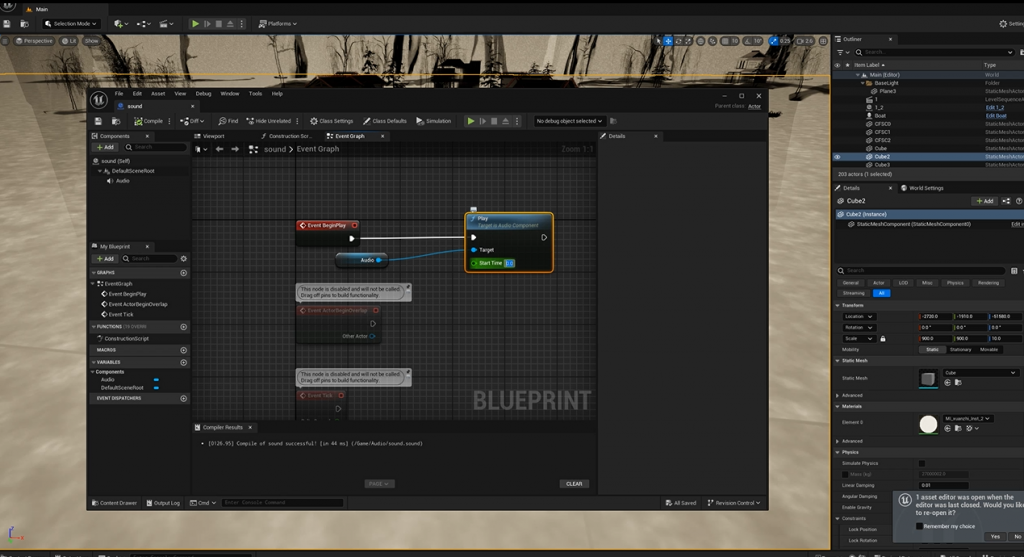Toggle Hide Unrelated nodes

pyautogui.click(x=268, y=121)
